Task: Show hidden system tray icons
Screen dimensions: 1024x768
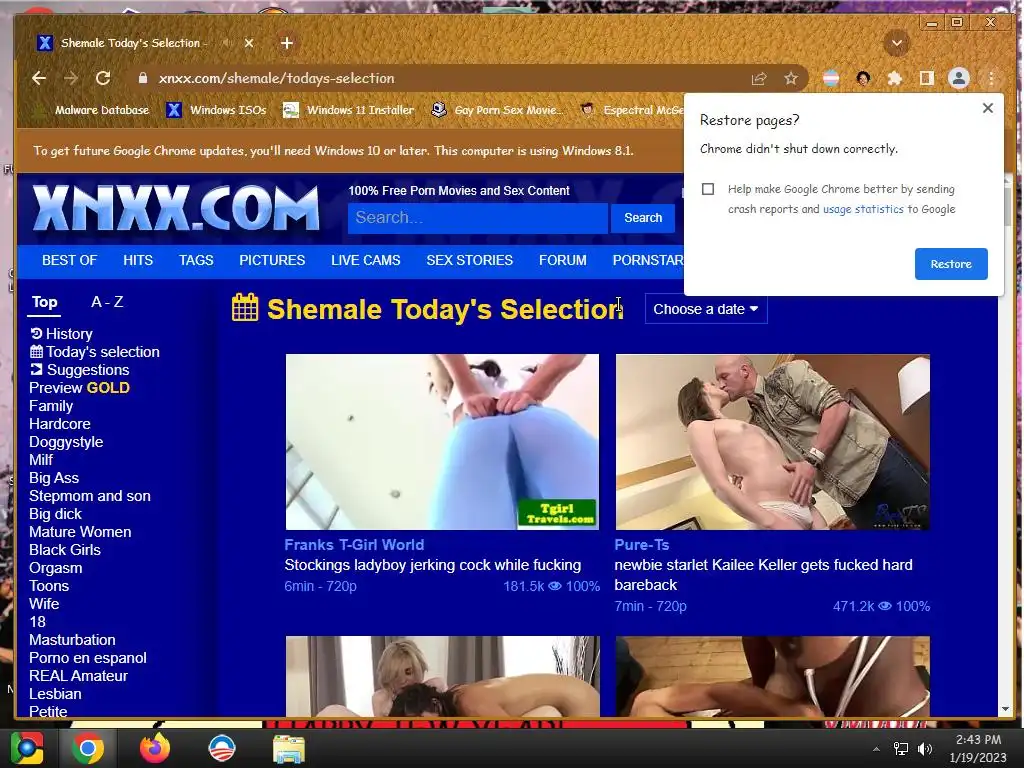Action: [x=876, y=749]
